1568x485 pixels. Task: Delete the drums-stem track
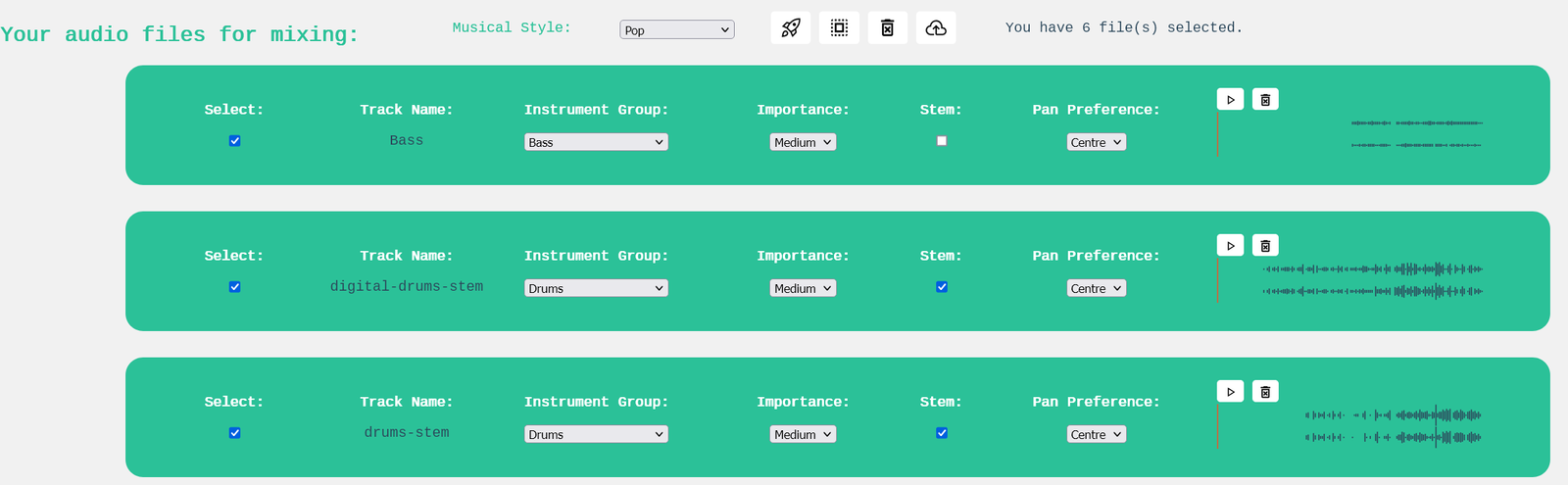coord(1265,391)
